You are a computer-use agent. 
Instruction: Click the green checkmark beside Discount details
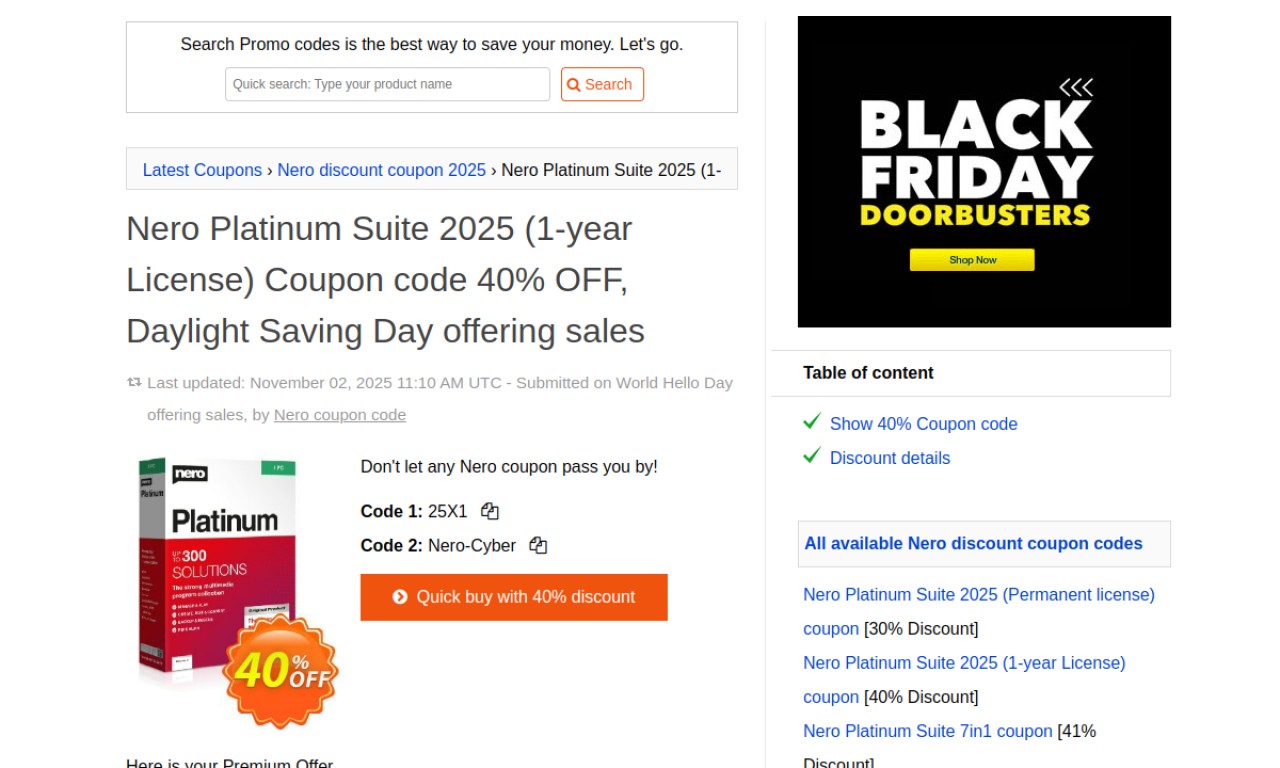[812, 456]
